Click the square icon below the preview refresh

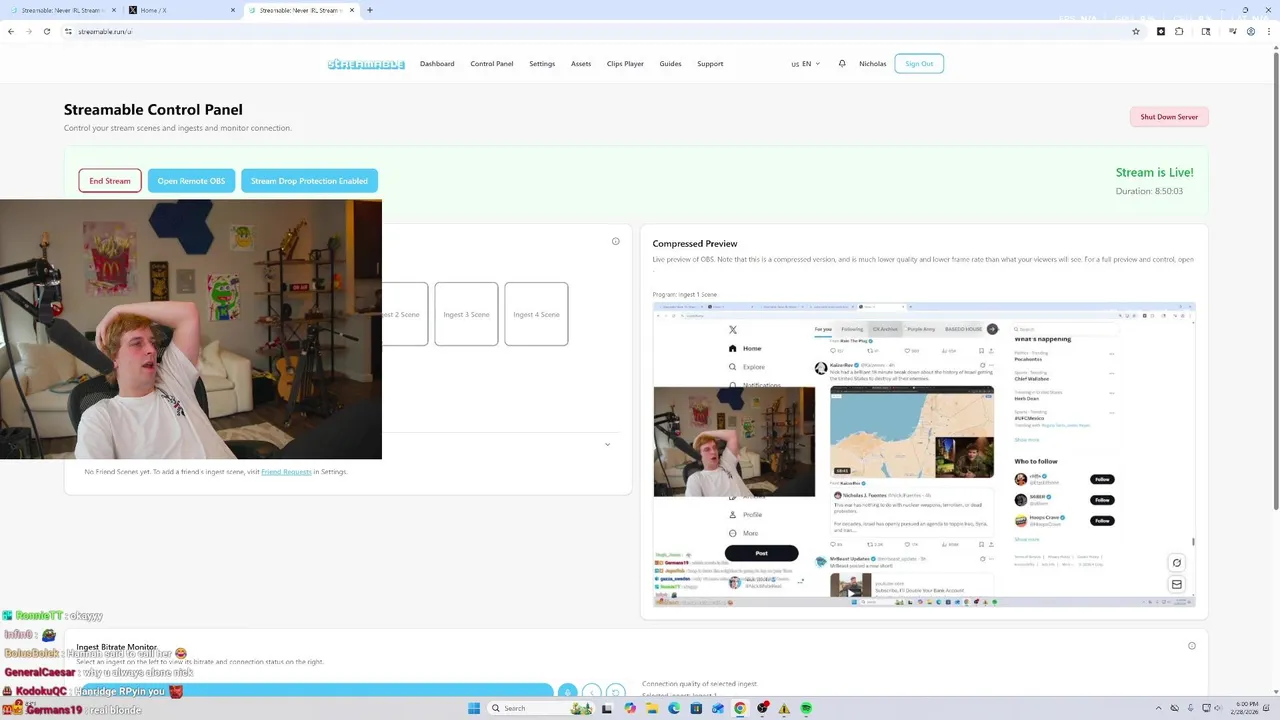tap(1177, 584)
